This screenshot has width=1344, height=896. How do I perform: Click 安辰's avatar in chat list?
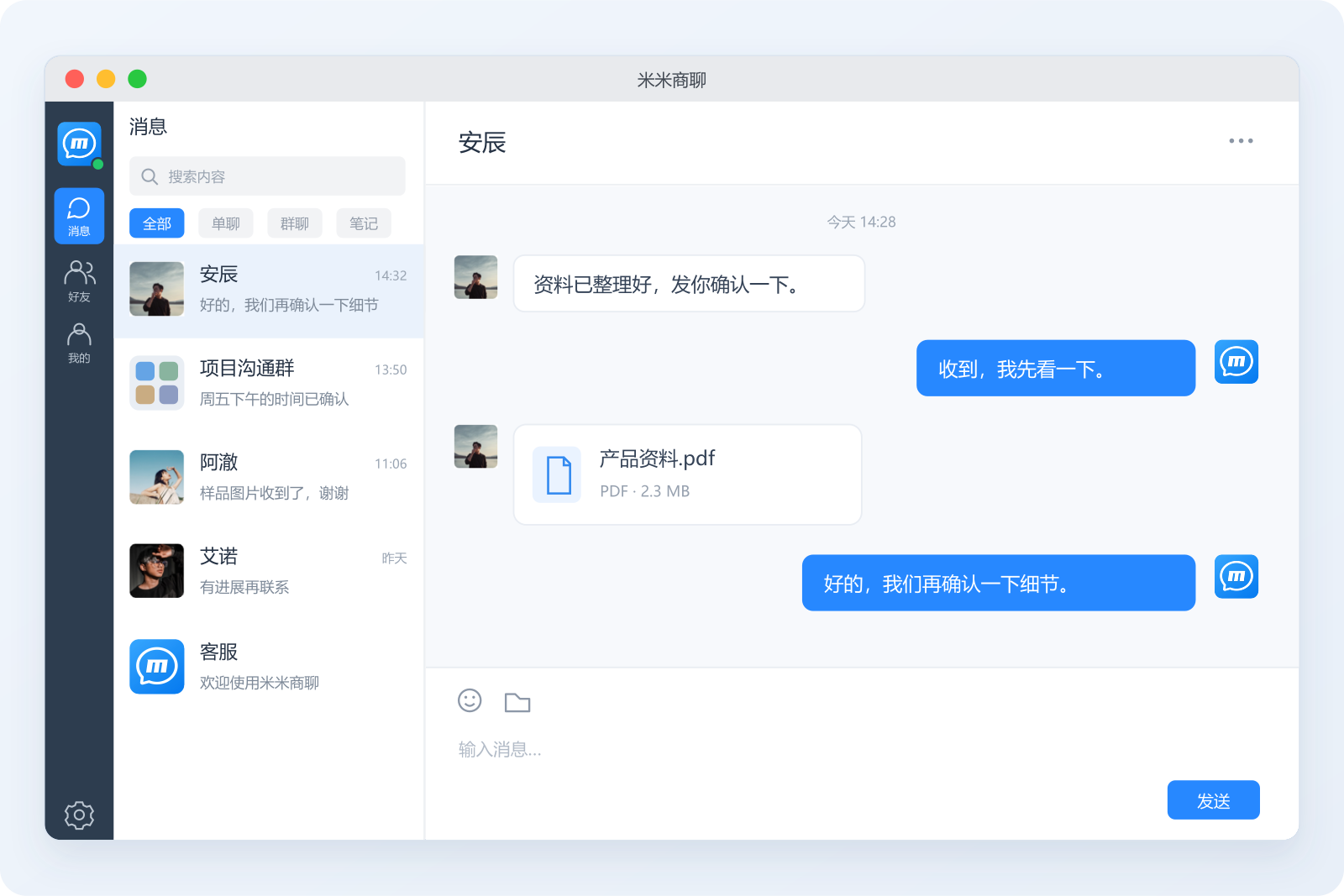[156, 289]
